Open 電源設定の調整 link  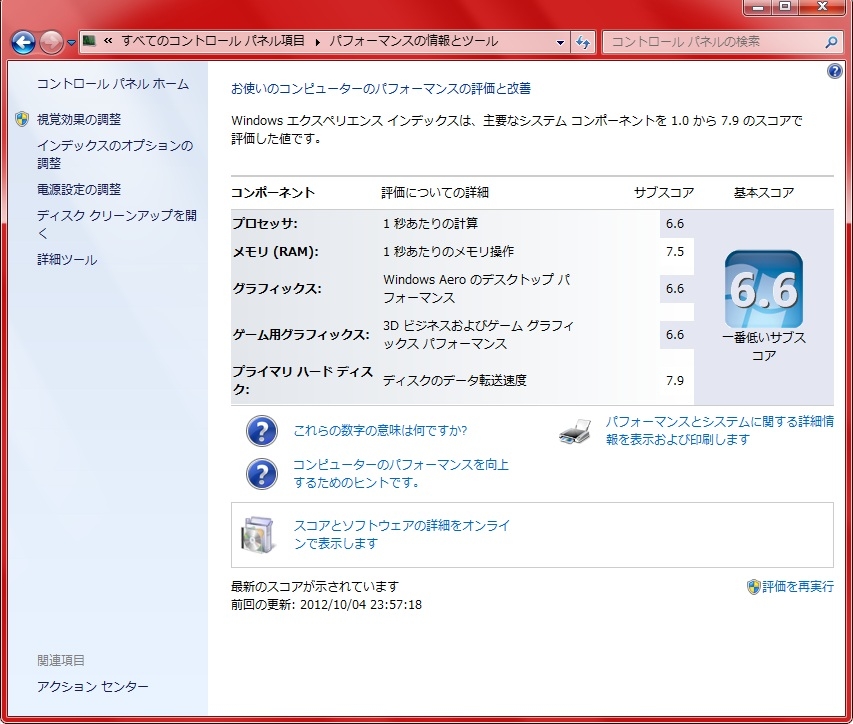[79, 189]
